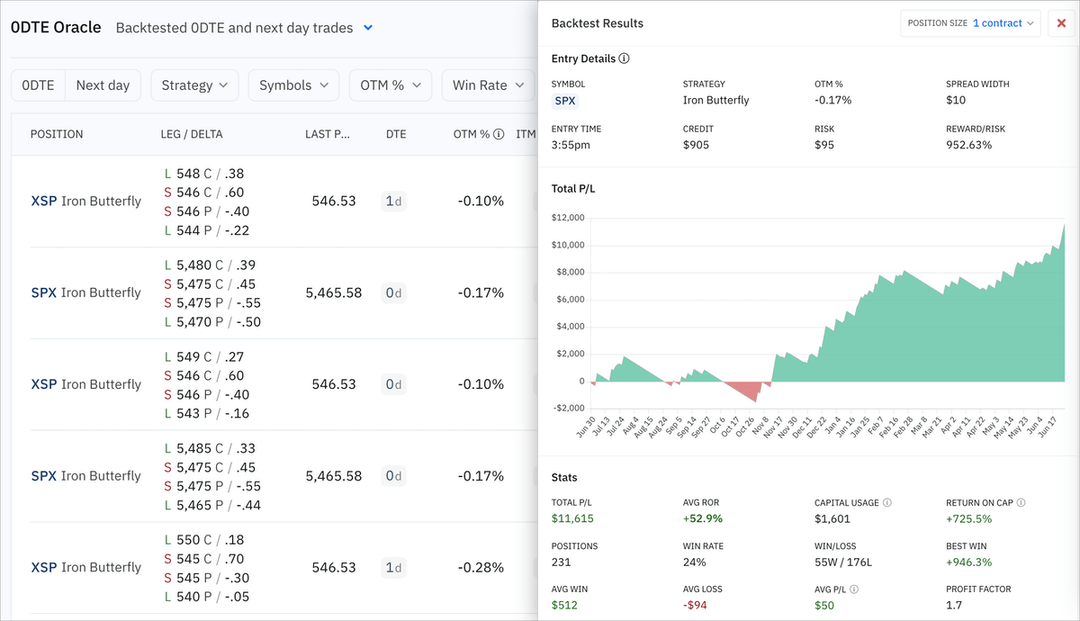Screen dimensions: 1080x621
Task: Click the SPX symbol badge in Entry Details
Action: (x=565, y=100)
